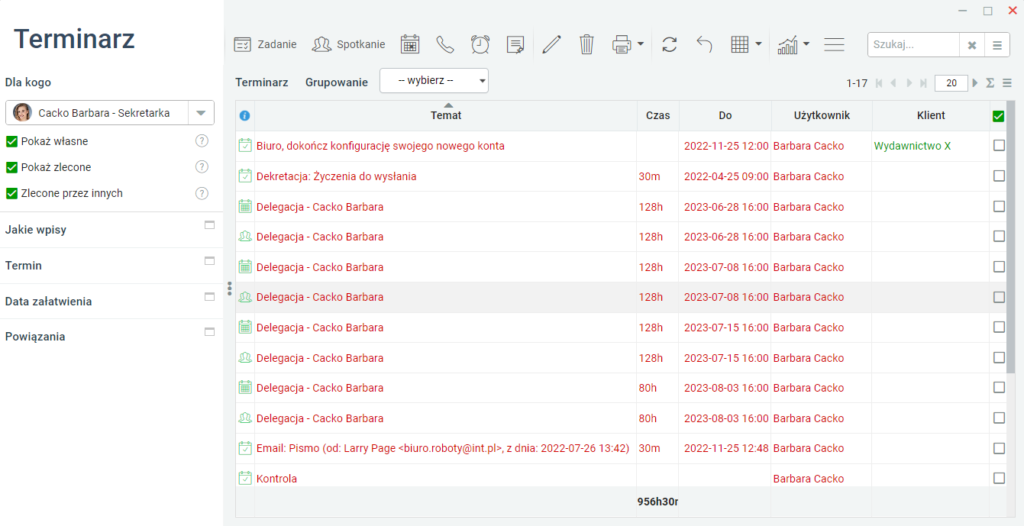Open Wydawnictwo X client link

click(912, 146)
